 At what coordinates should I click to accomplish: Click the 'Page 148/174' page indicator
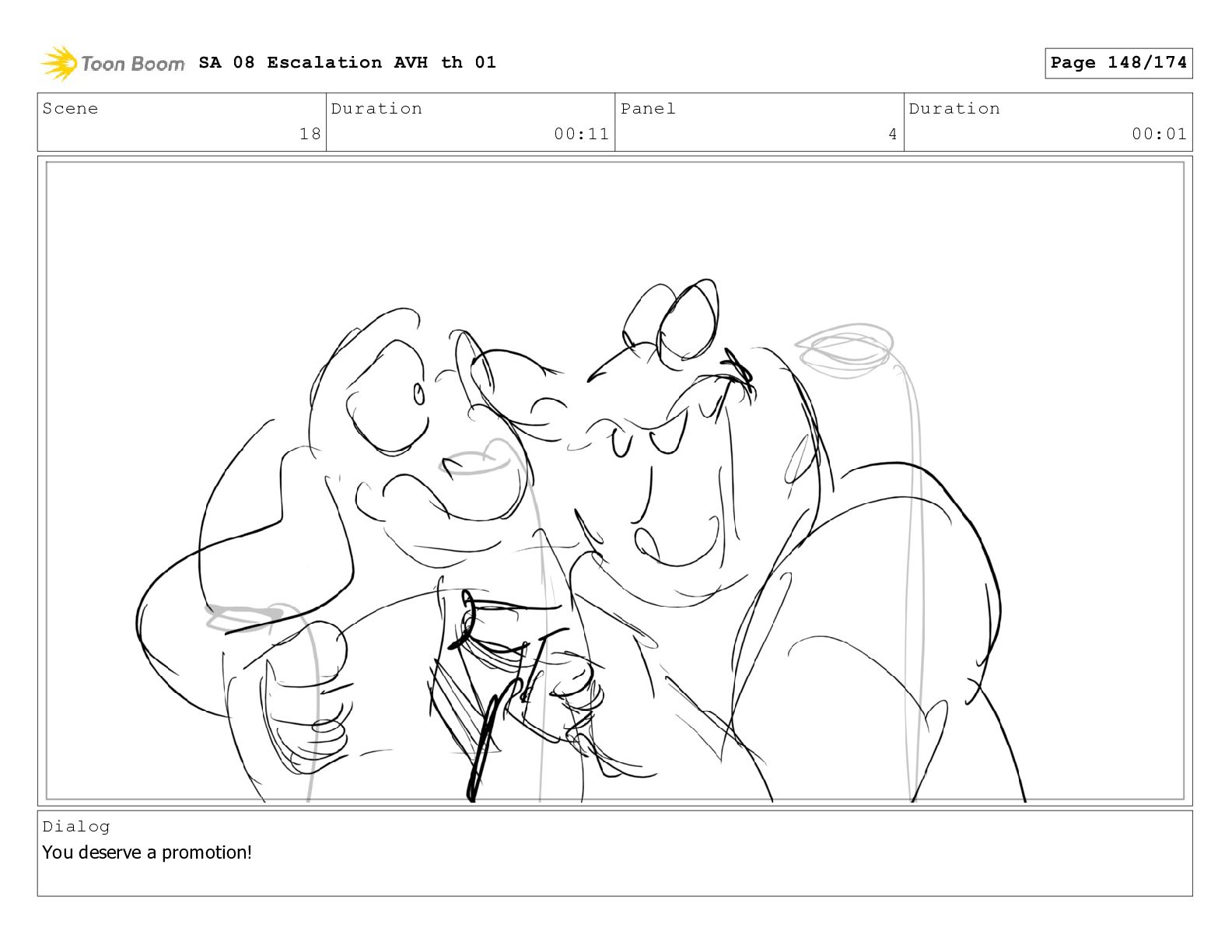(x=1118, y=63)
